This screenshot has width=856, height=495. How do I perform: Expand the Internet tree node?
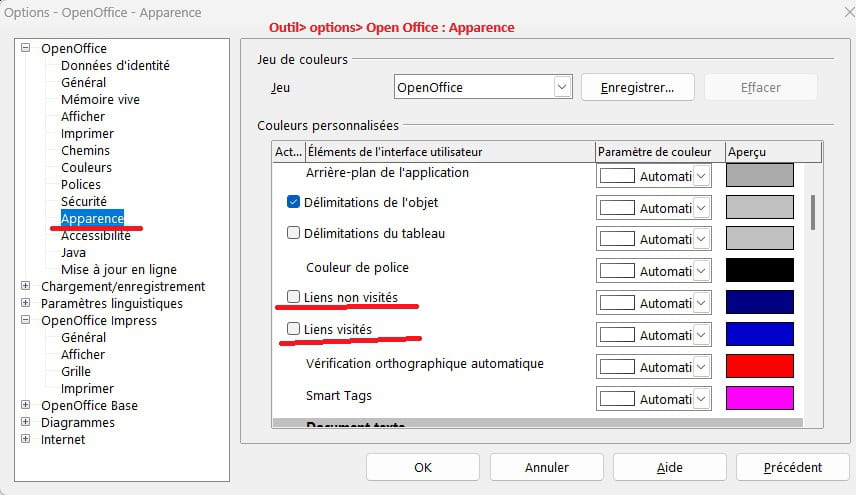pyautogui.click(x=26, y=438)
